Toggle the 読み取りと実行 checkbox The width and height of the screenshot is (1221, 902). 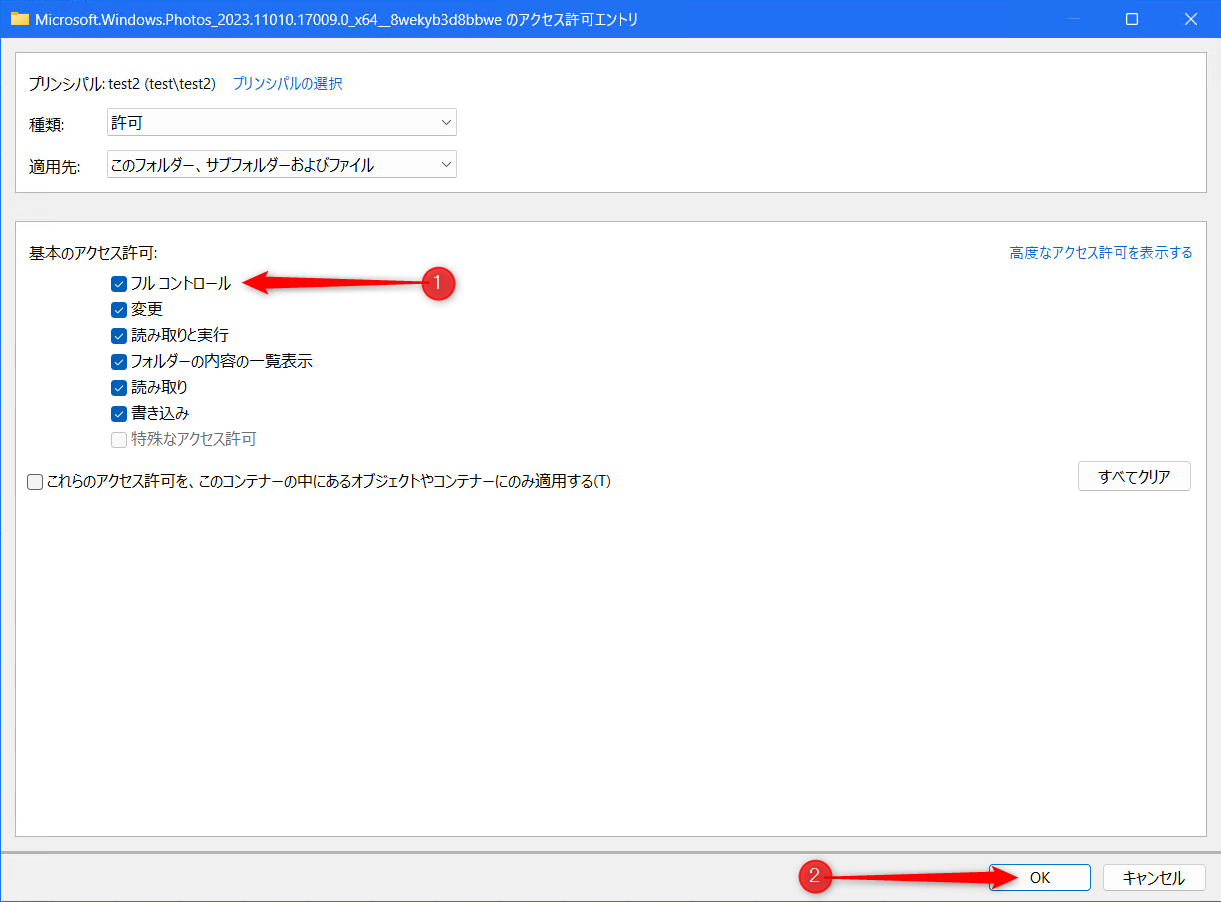click(x=119, y=336)
